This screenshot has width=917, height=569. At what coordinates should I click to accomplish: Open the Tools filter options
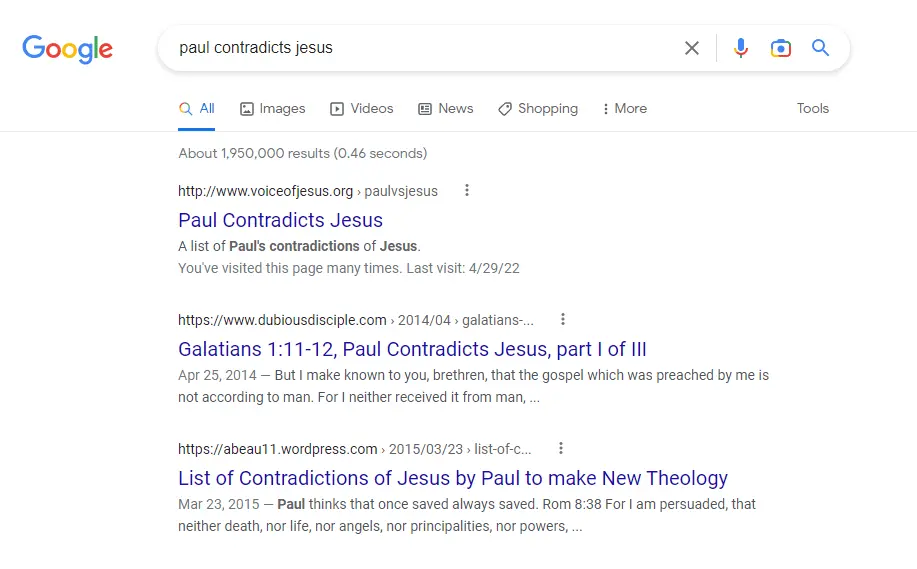pos(812,108)
